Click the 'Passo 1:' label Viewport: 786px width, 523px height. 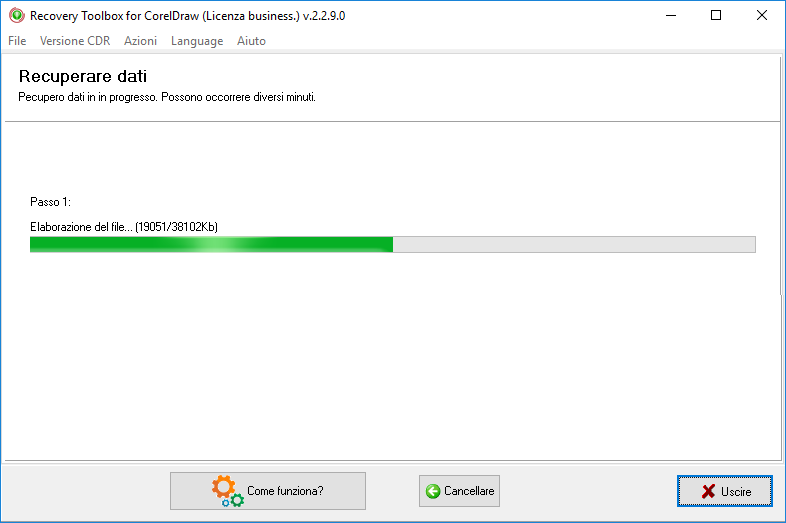point(50,202)
